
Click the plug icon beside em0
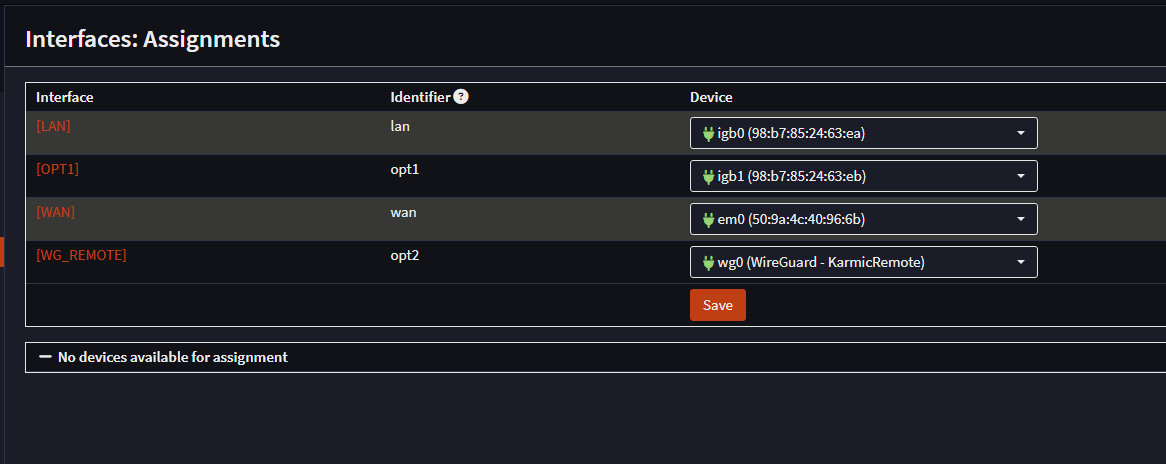(x=709, y=220)
